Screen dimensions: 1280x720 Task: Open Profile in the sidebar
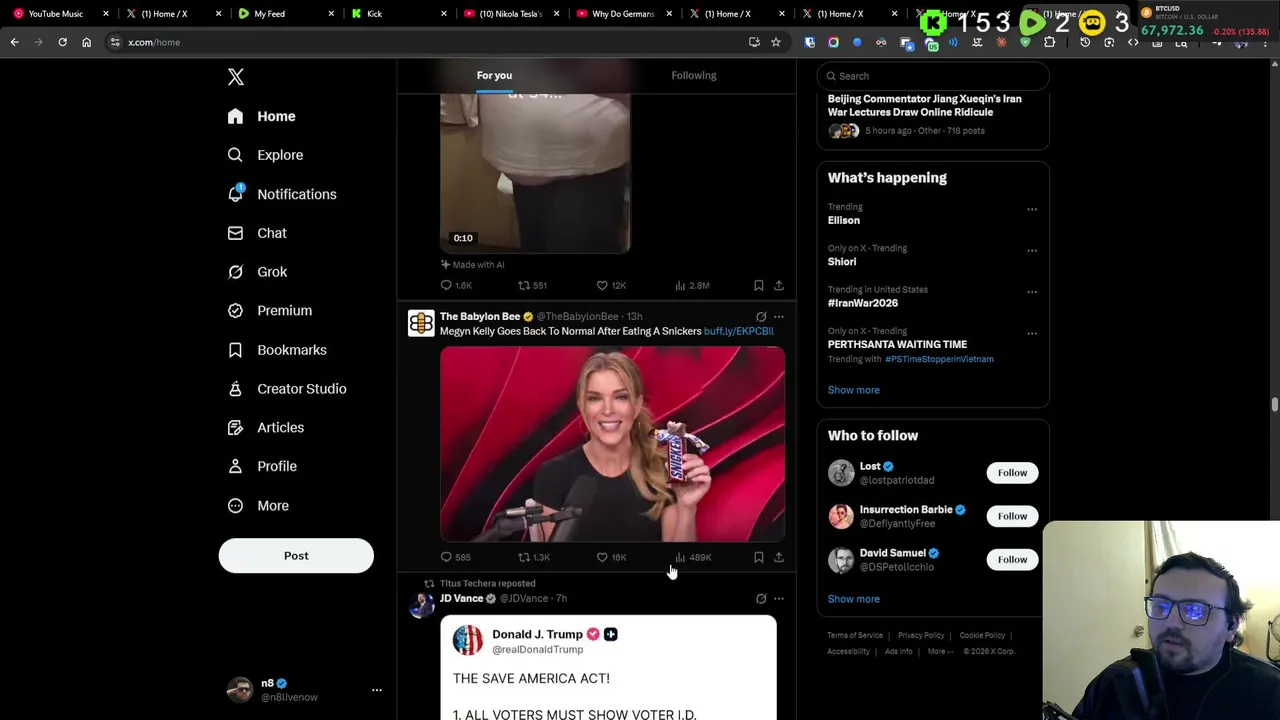coord(262,466)
